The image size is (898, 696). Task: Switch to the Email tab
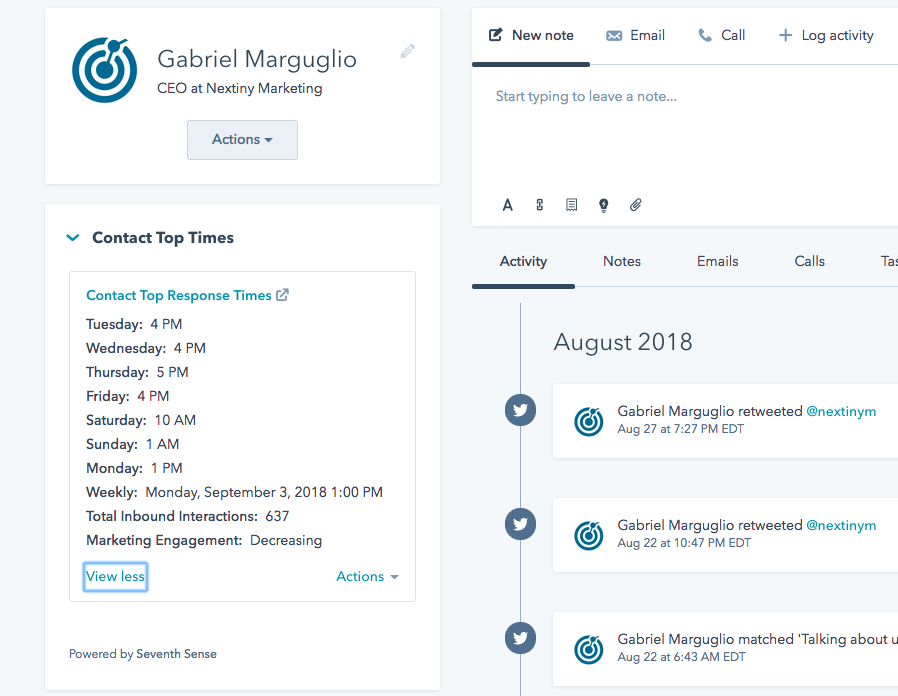pos(636,36)
